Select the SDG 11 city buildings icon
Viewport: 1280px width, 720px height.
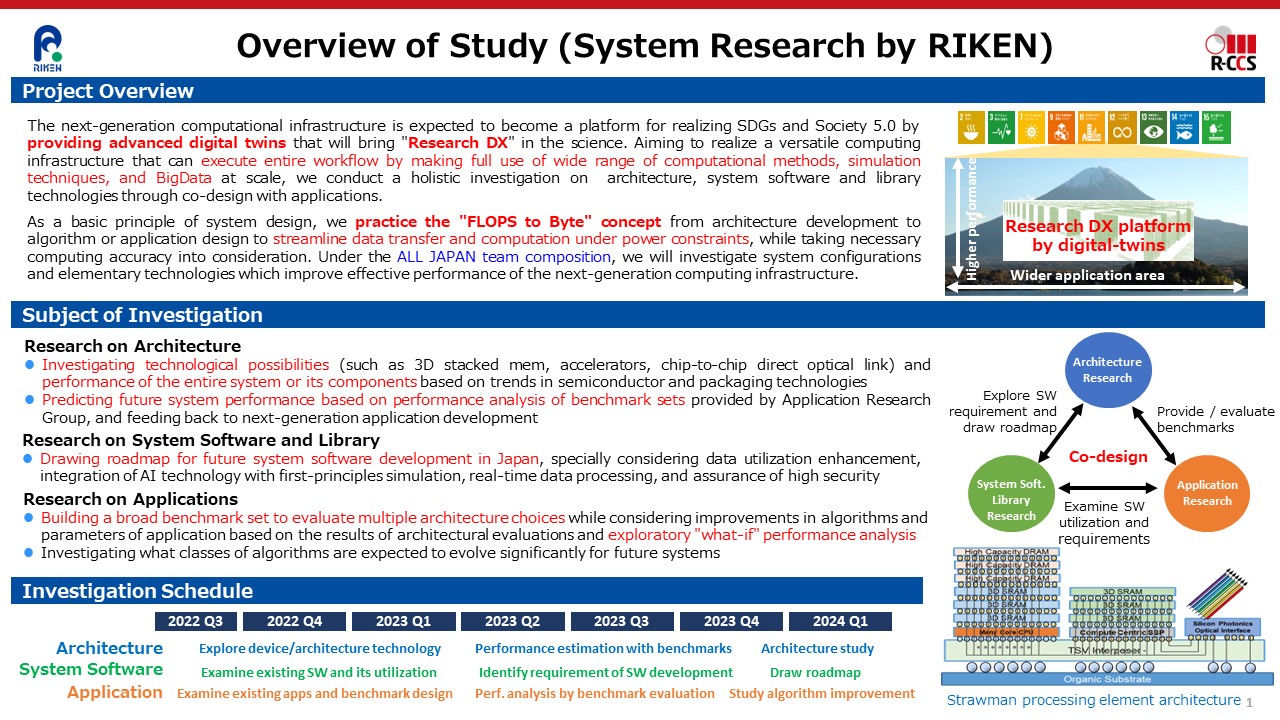point(1093,127)
